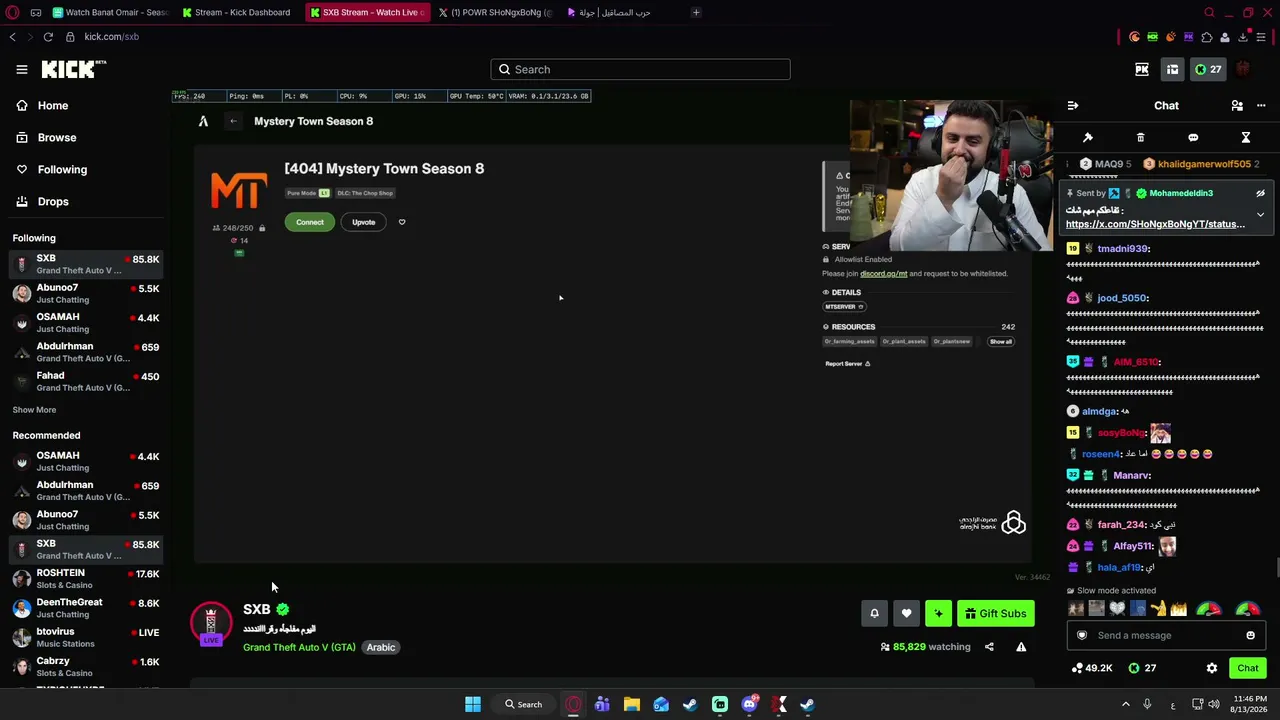
Task: Click the moderator hammer icon in chat
Action: tap(1088, 137)
